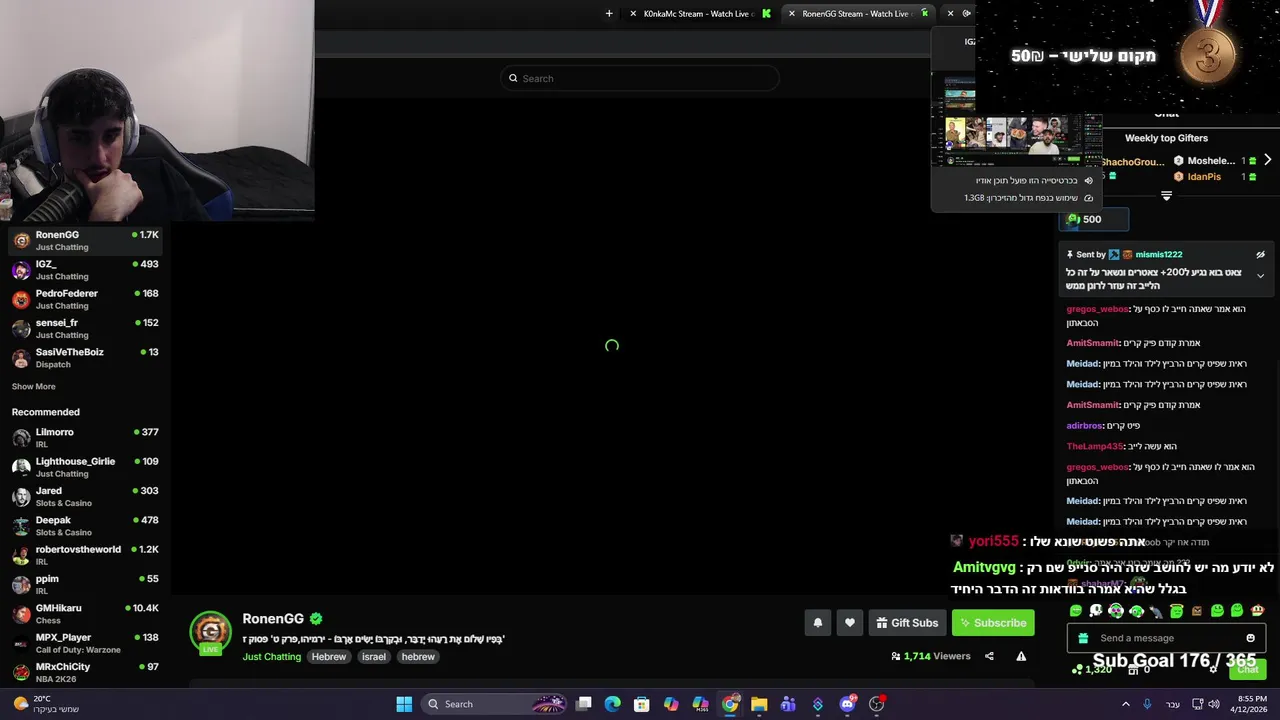This screenshot has width=1280, height=720.
Task: Open Microsoft Edge from taskbar
Action: (x=613, y=704)
